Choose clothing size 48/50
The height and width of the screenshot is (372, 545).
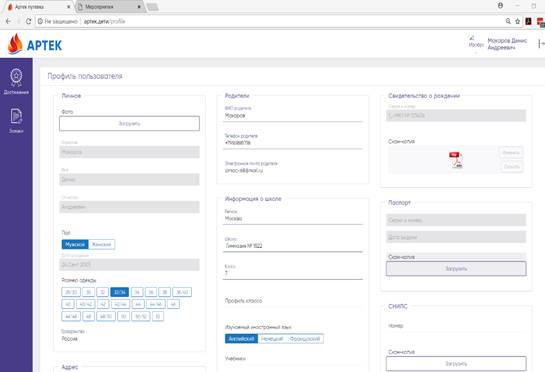pyautogui.click(x=106, y=316)
